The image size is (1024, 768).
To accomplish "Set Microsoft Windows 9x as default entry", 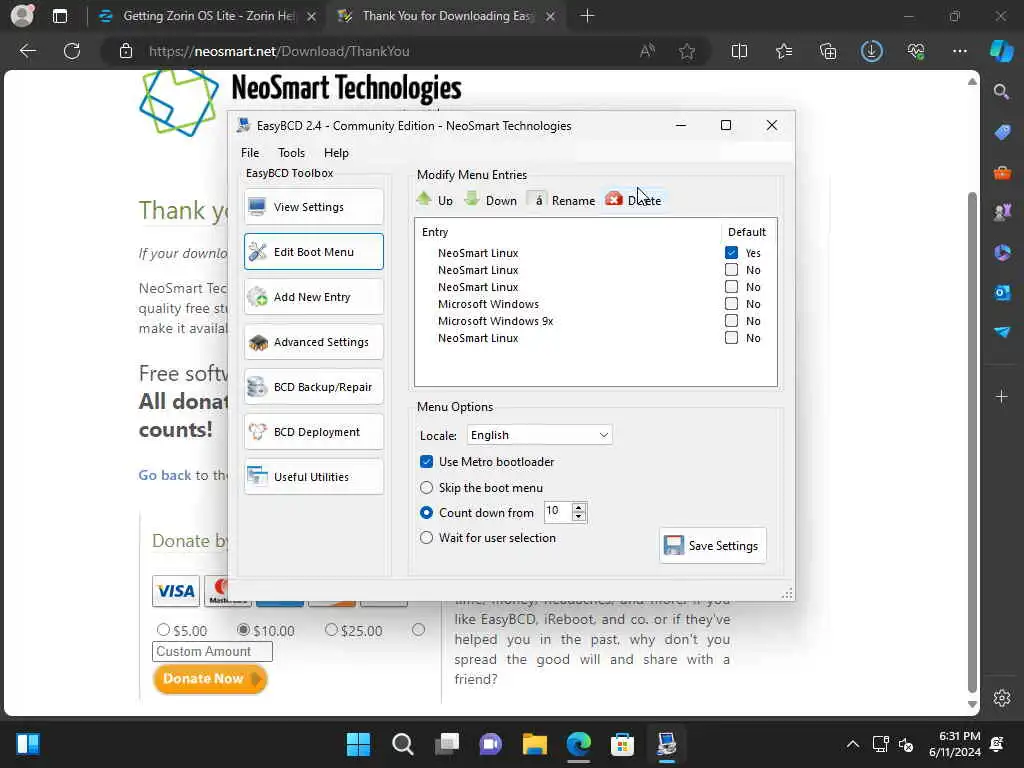I will coord(731,321).
